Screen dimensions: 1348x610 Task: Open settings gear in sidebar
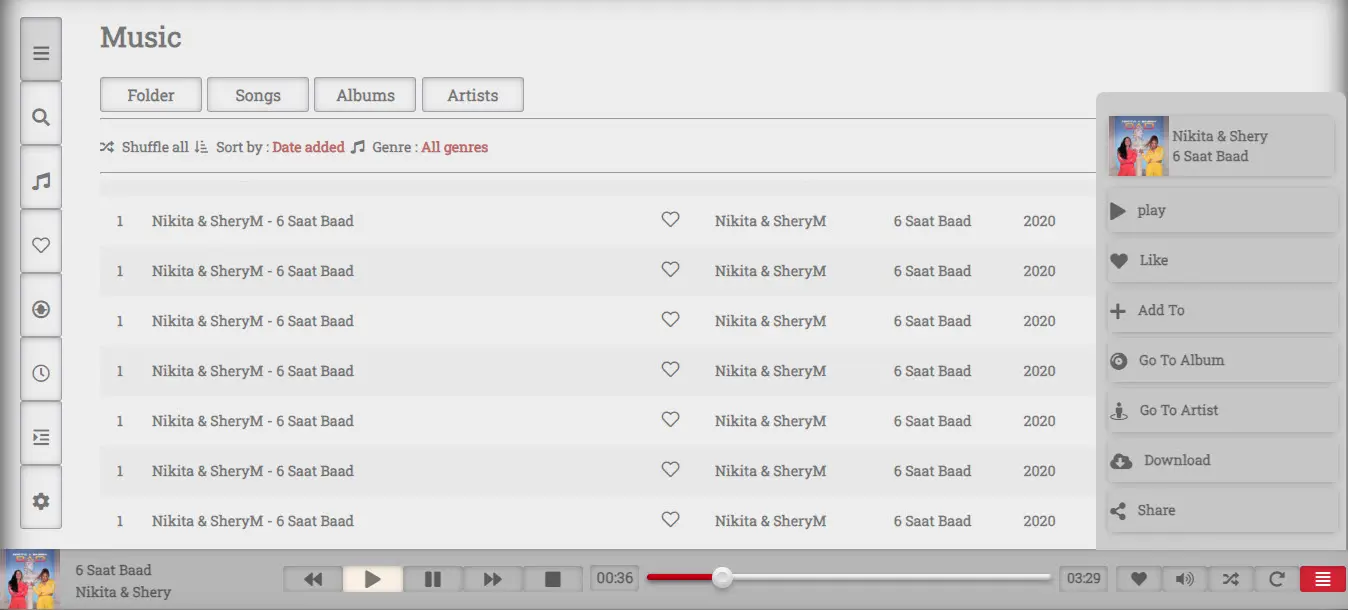41,501
